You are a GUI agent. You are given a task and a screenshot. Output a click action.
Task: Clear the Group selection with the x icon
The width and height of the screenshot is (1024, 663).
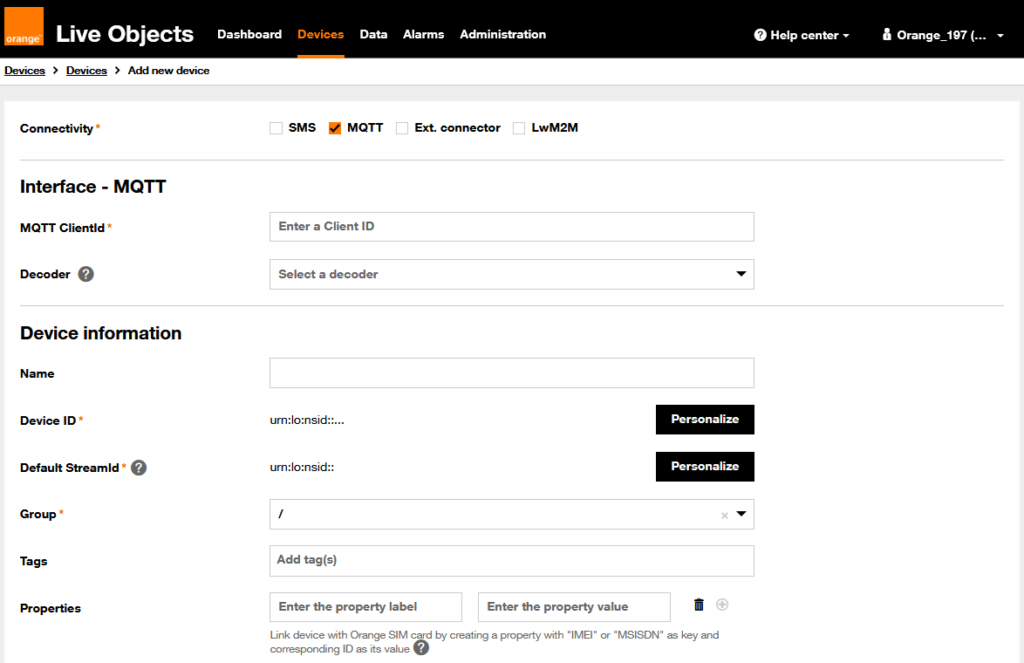724,515
